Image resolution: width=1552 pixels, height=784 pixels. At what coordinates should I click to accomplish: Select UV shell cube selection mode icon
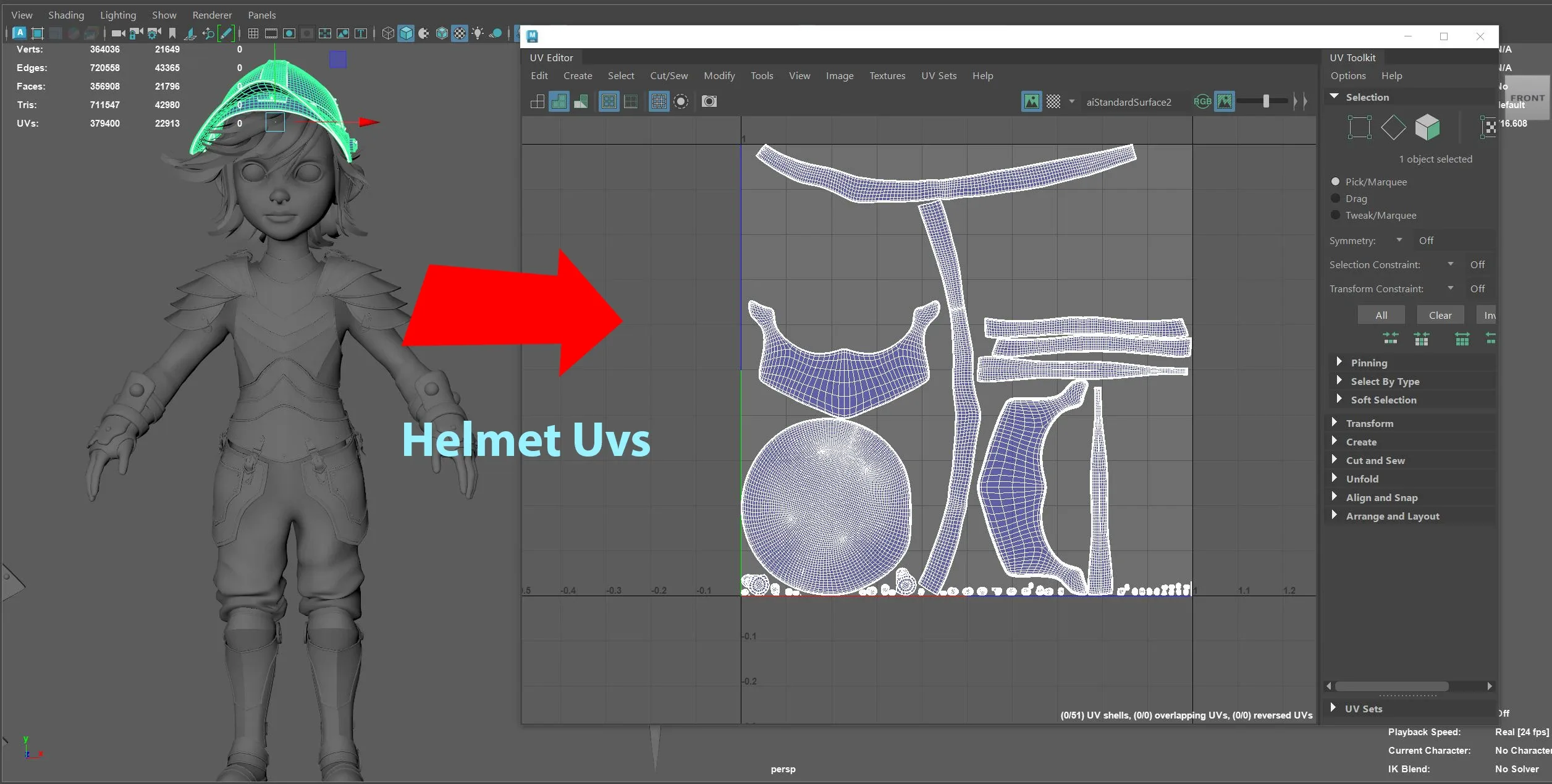[1427, 127]
